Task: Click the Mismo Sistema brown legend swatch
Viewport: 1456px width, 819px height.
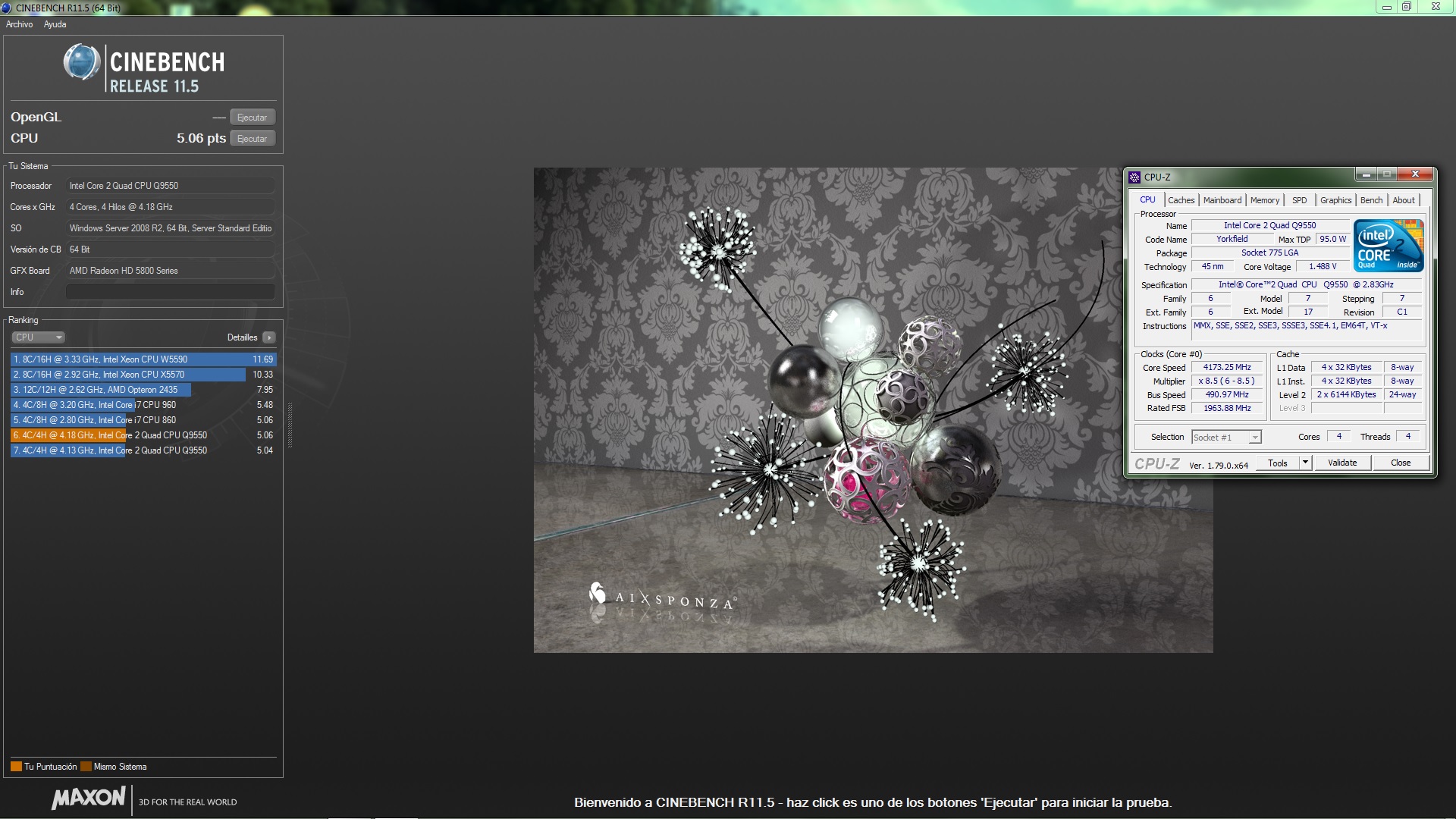Action: (86, 767)
